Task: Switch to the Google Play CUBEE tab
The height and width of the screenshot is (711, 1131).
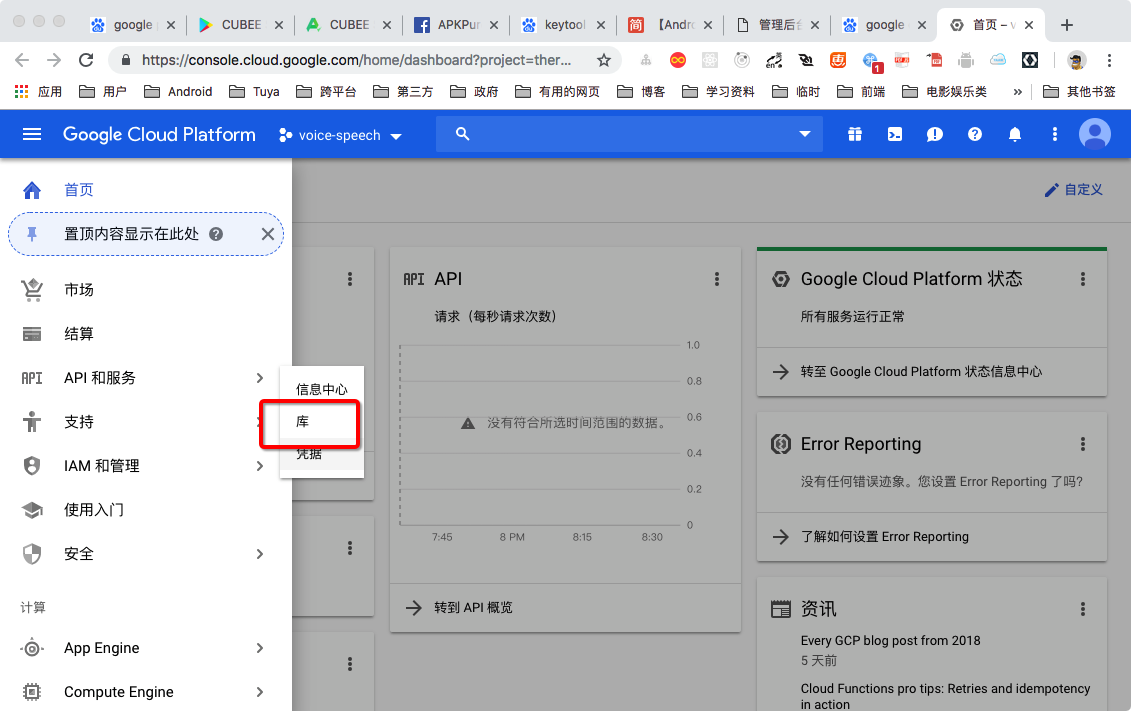Action: (x=240, y=25)
